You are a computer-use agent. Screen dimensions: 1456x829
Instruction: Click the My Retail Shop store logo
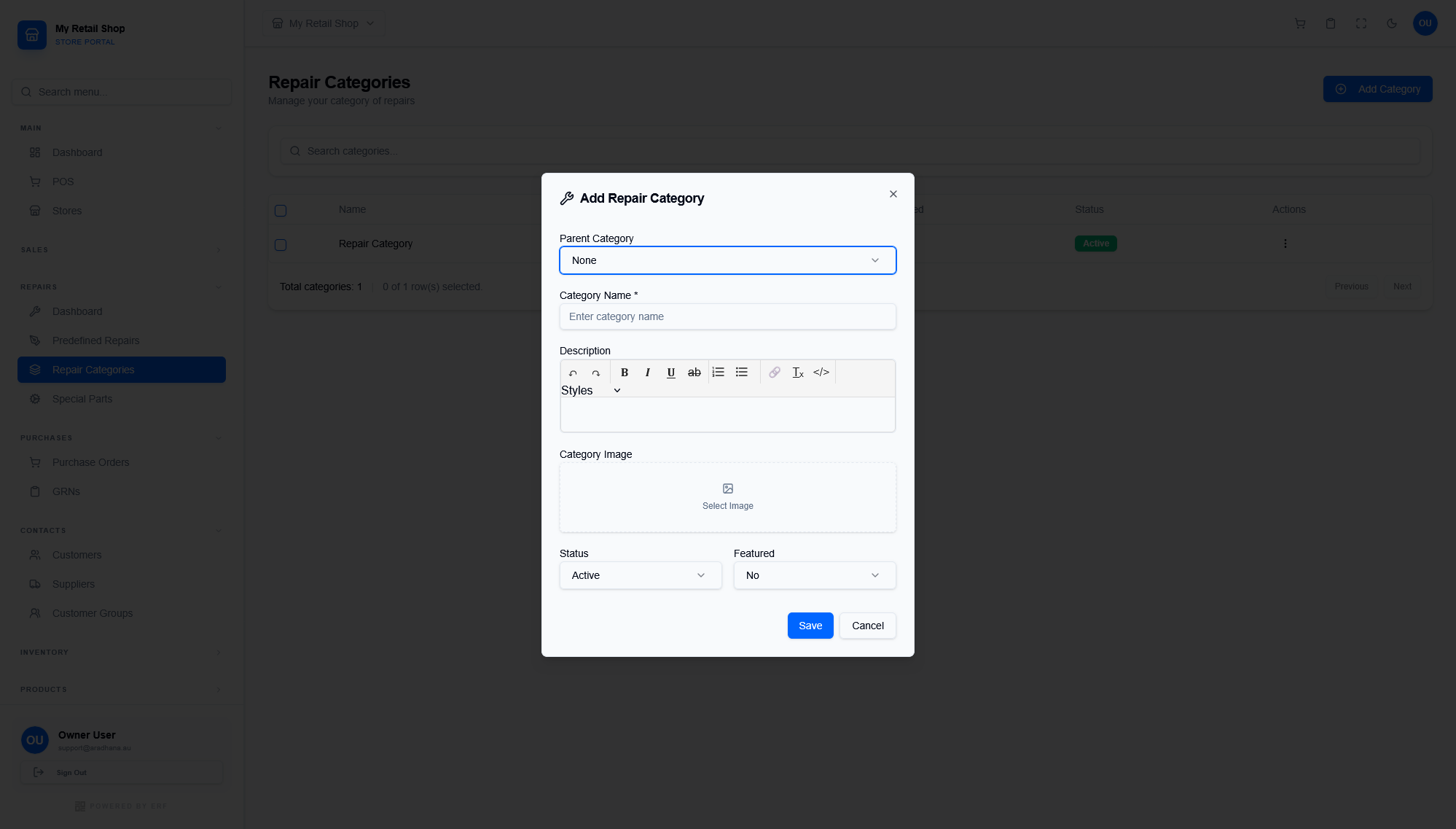pyautogui.click(x=32, y=35)
